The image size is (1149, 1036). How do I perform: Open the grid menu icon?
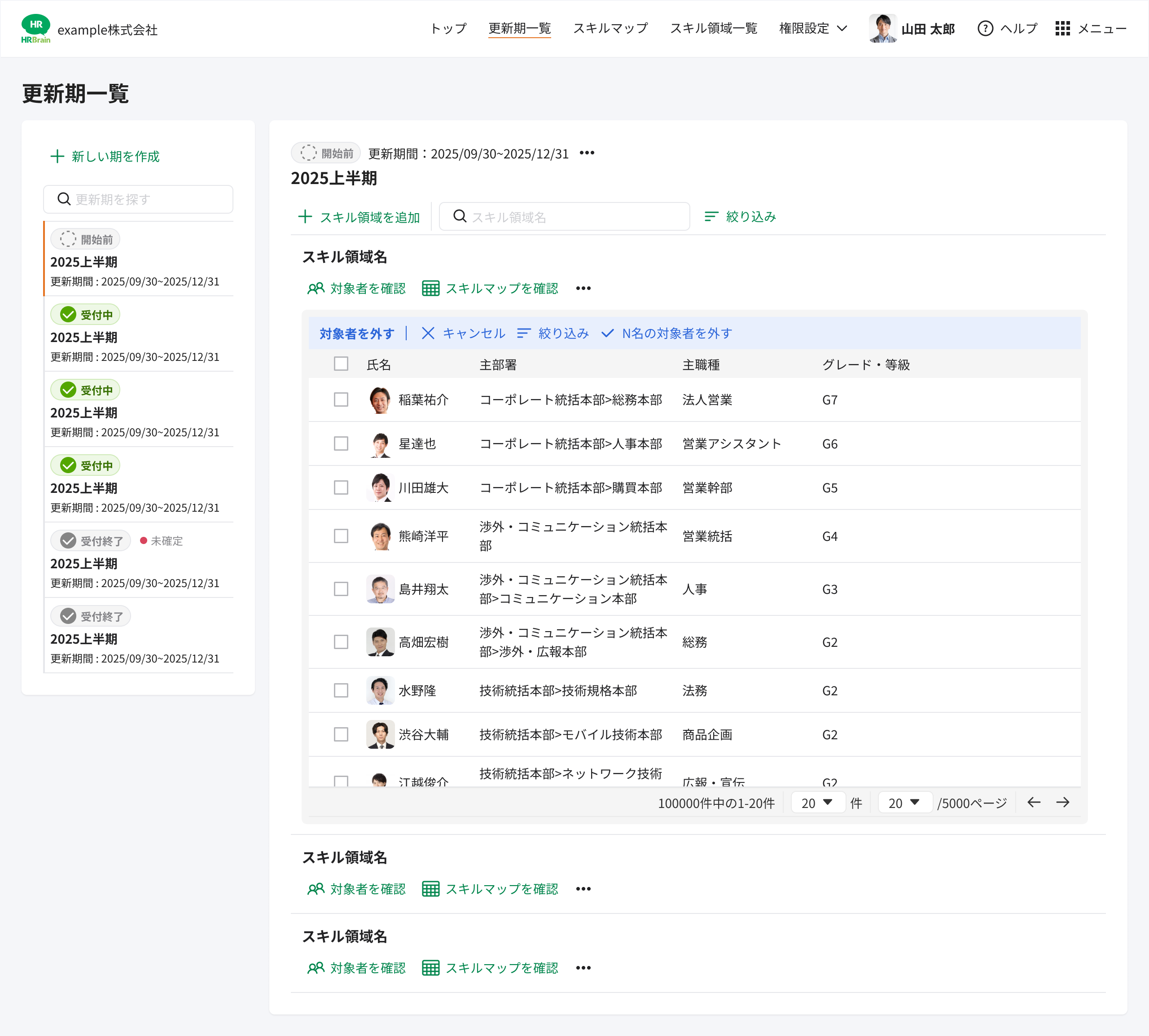(1062, 28)
